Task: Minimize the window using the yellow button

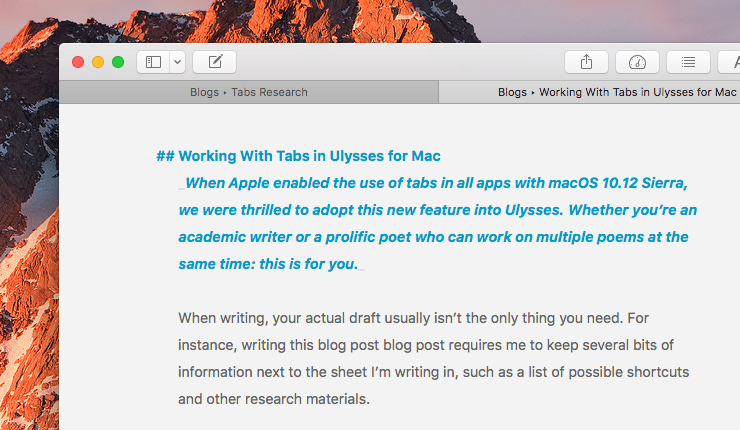Action: pyautogui.click(x=98, y=62)
